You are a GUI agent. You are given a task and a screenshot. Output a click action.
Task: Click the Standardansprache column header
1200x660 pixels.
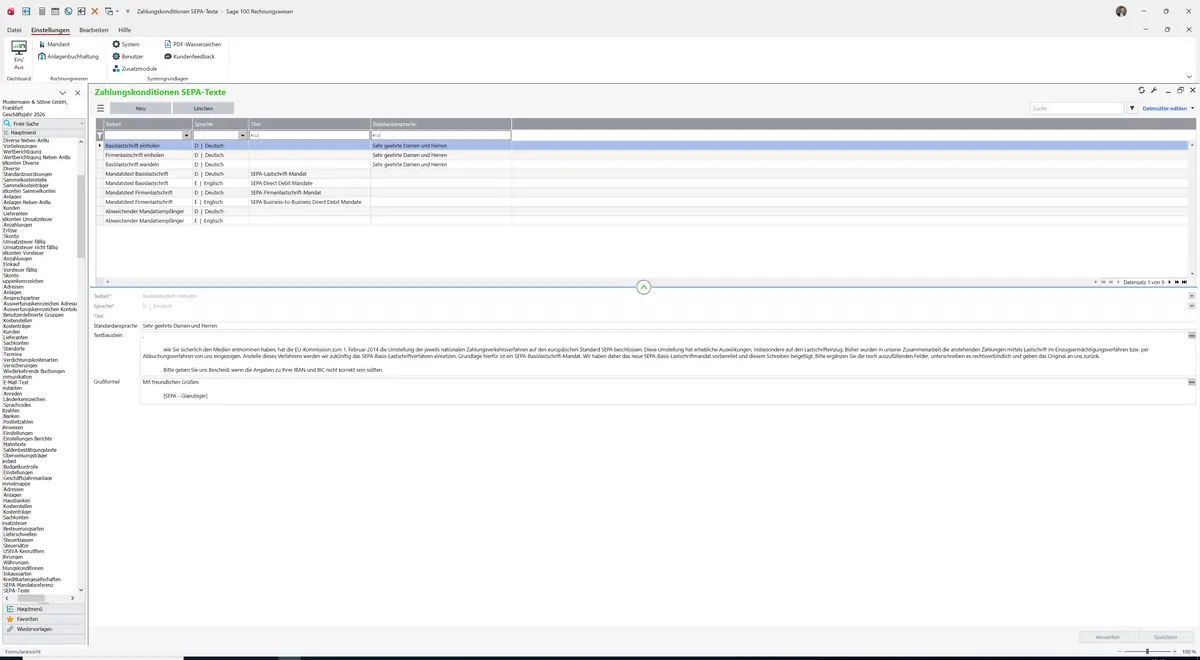click(441, 124)
